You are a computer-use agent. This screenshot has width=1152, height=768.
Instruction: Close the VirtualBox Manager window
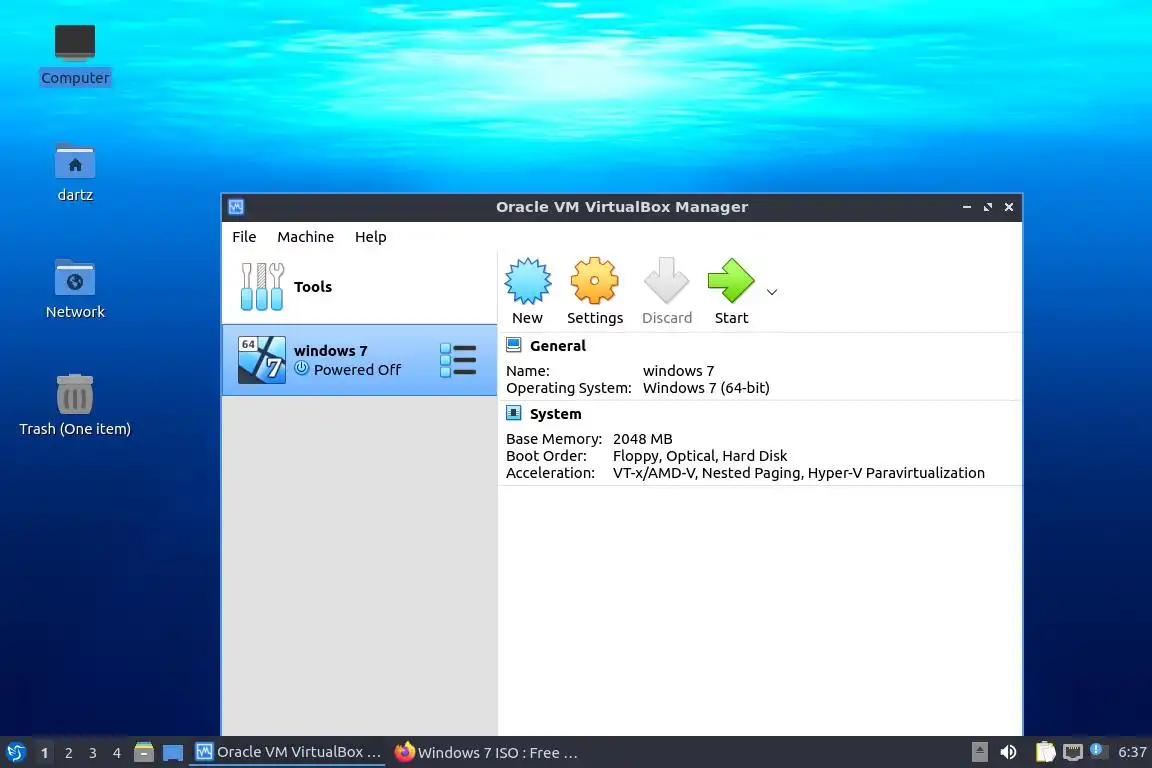1009,207
